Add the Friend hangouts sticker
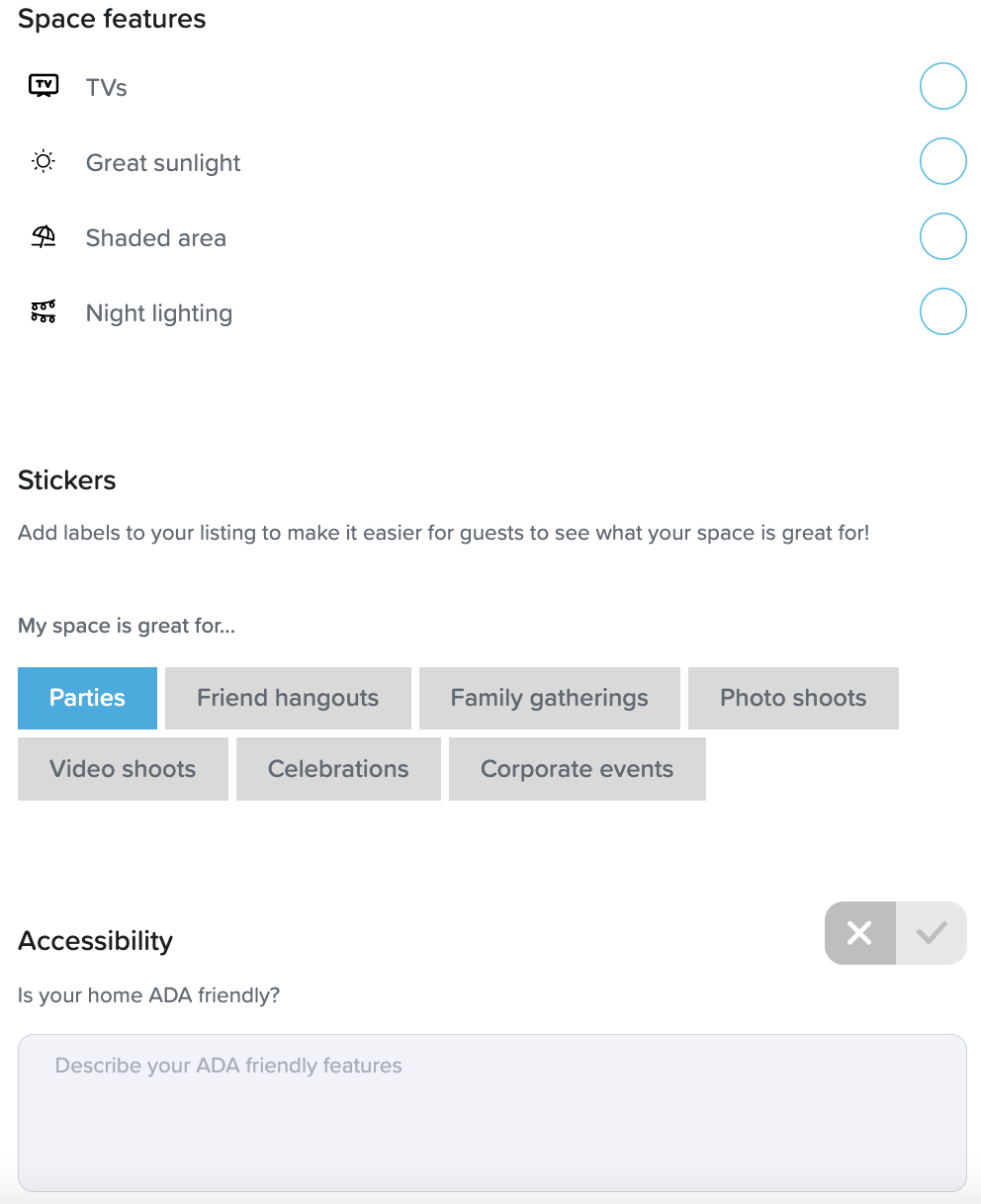The width and height of the screenshot is (981, 1204). click(x=288, y=698)
